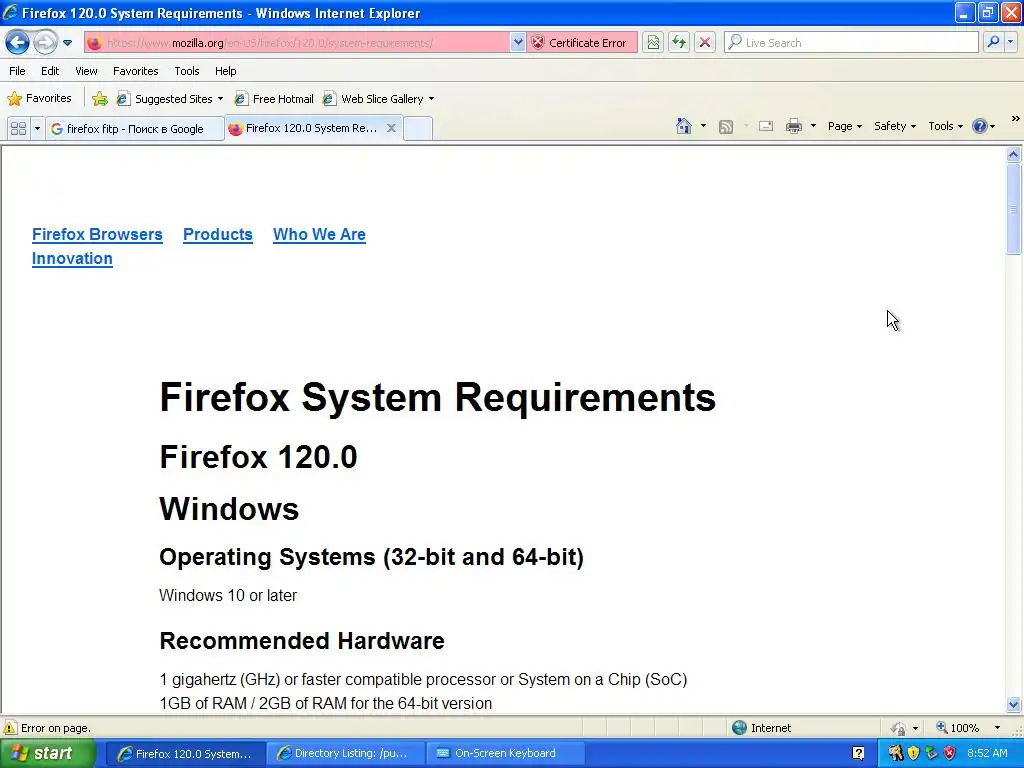Close the Firefox 120.0 tab
This screenshot has height=768, width=1024.
coord(391,128)
